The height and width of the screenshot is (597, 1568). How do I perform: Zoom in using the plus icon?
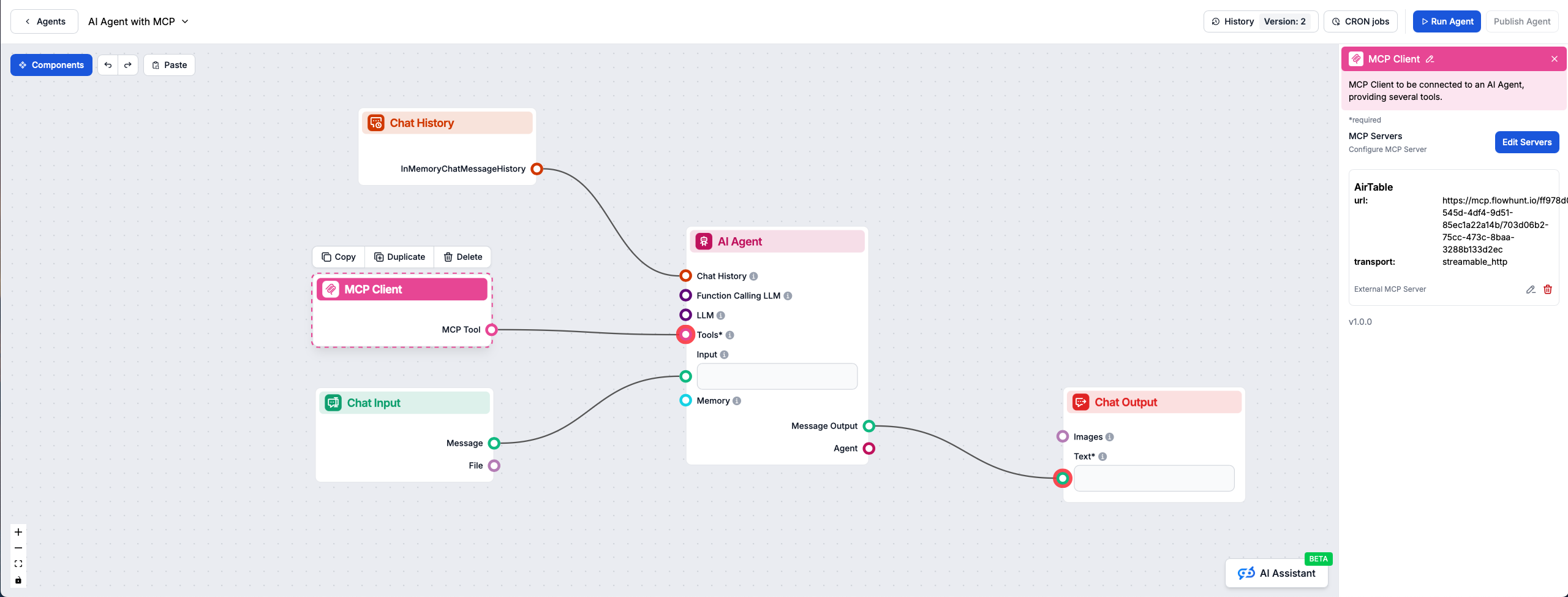point(18,531)
